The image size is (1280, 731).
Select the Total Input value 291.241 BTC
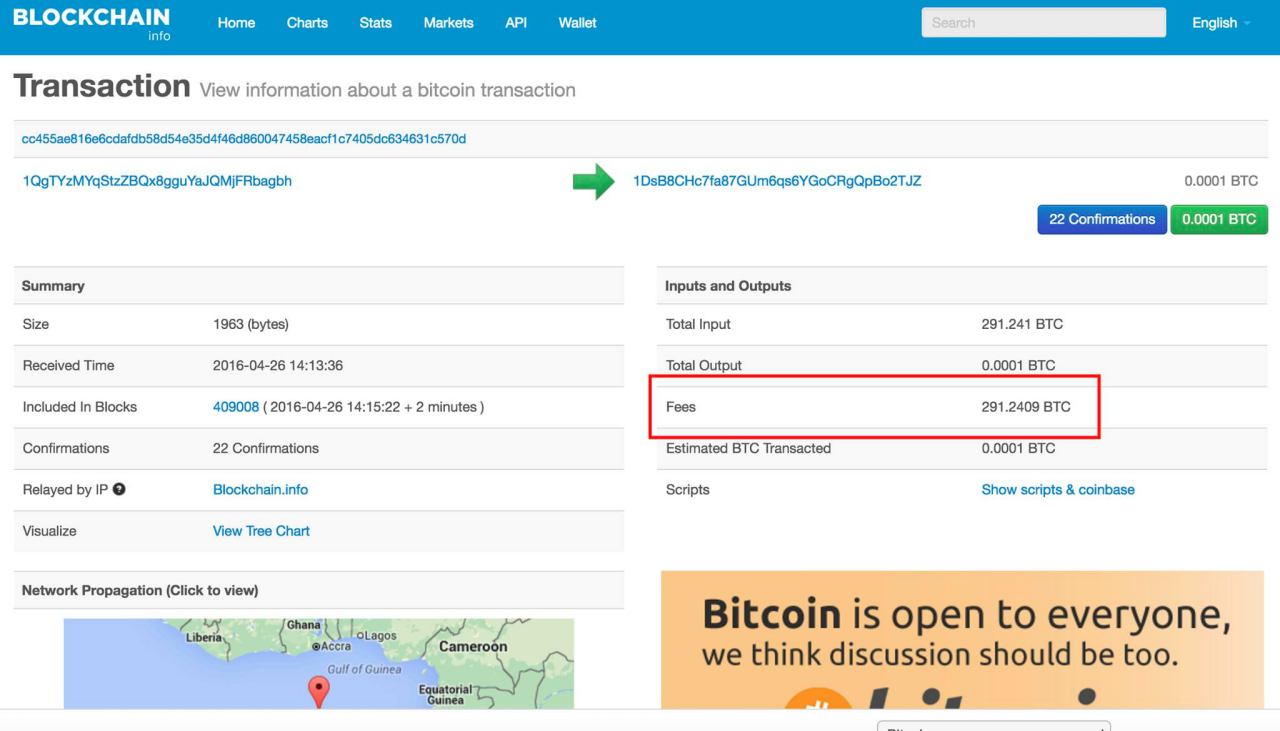pos(1022,324)
